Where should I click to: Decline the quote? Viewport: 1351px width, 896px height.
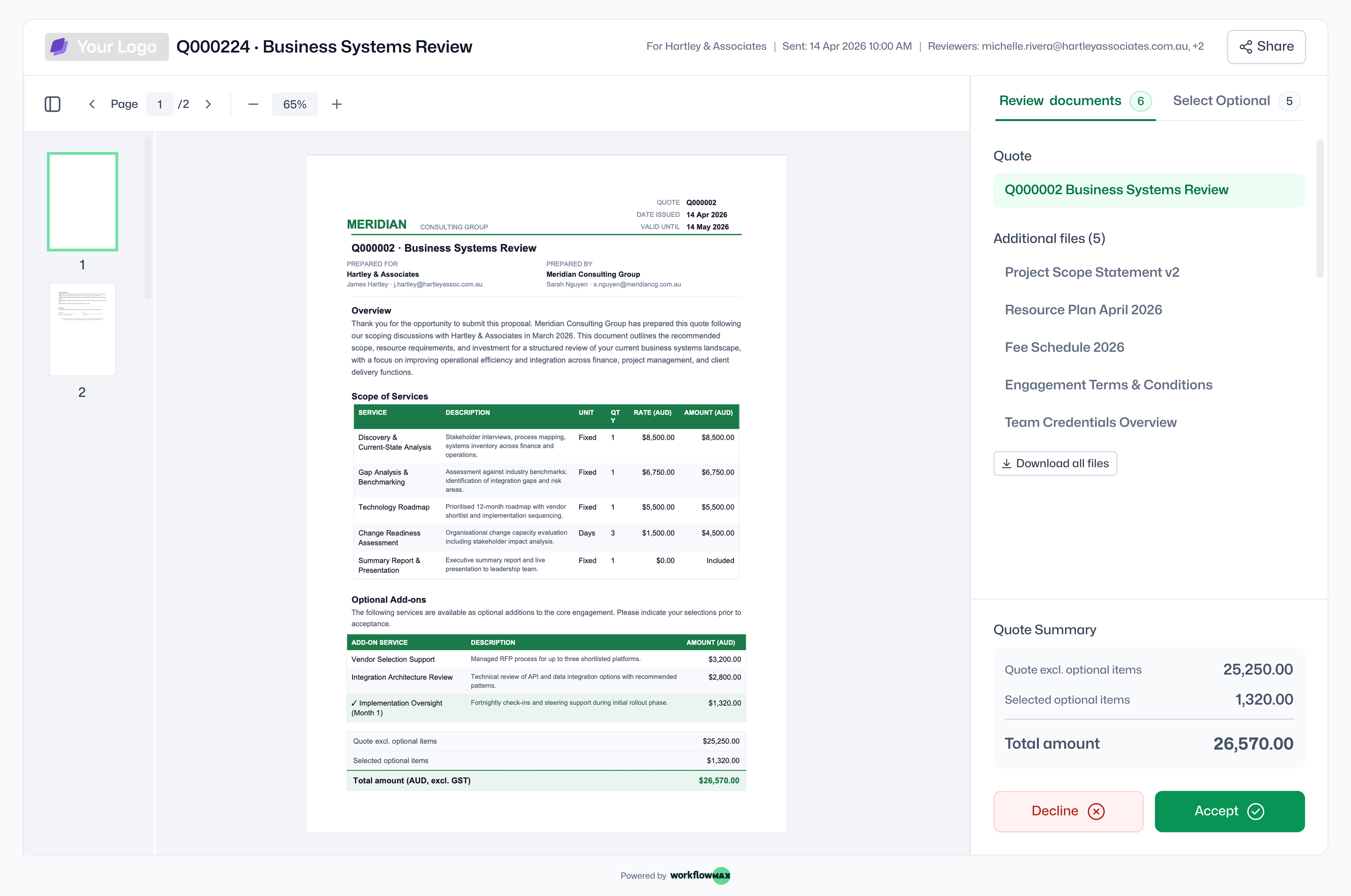pyautogui.click(x=1068, y=811)
